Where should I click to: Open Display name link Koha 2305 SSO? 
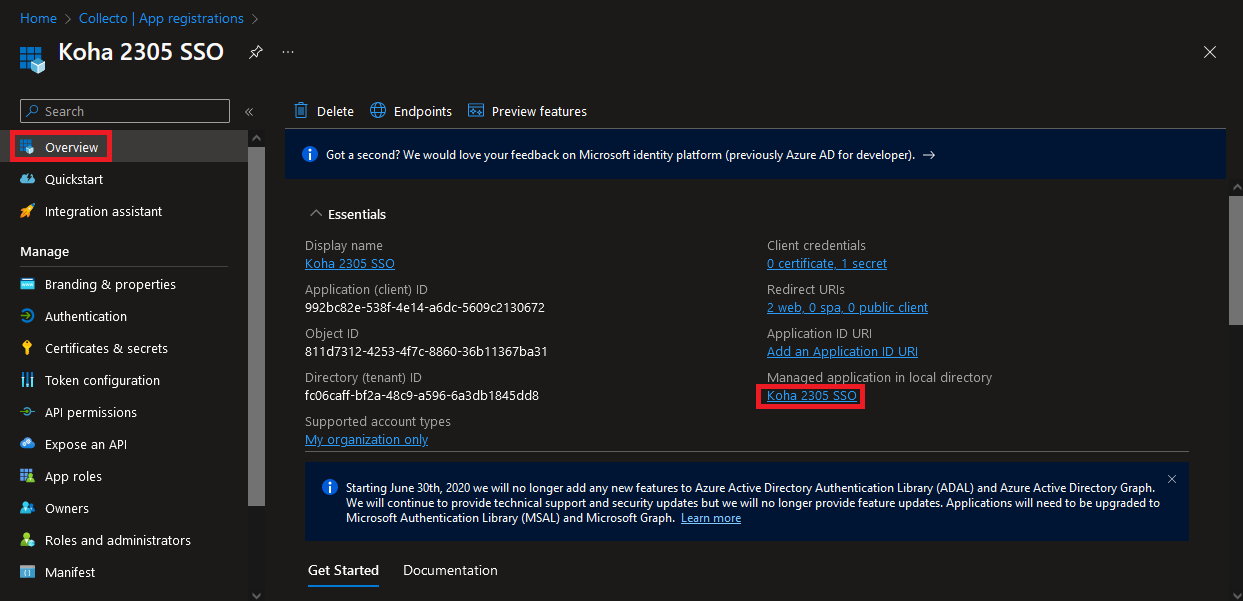pyautogui.click(x=349, y=263)
